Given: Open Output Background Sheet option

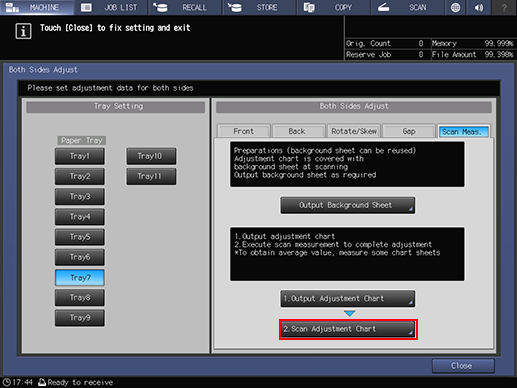Looking at the screenshot, I should click(x=348, y=205).
